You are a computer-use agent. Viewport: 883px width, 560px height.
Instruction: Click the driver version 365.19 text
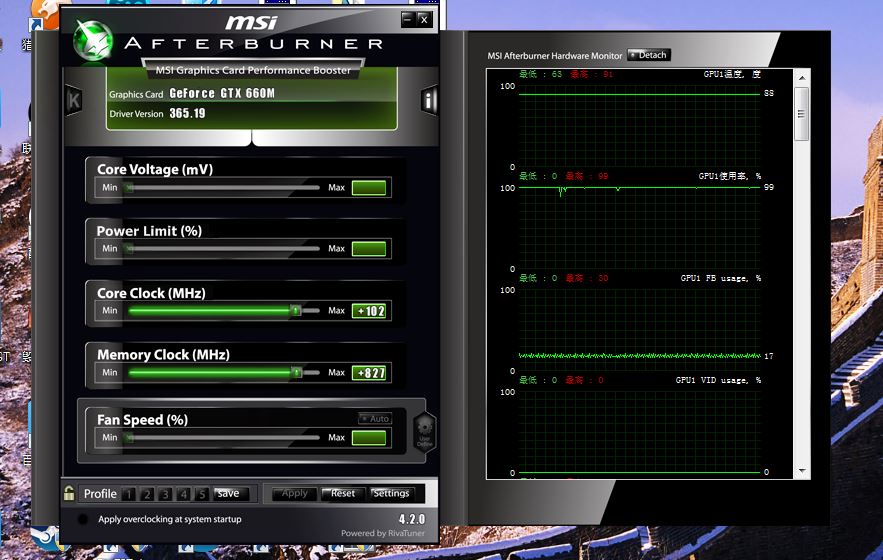point(188,113)
